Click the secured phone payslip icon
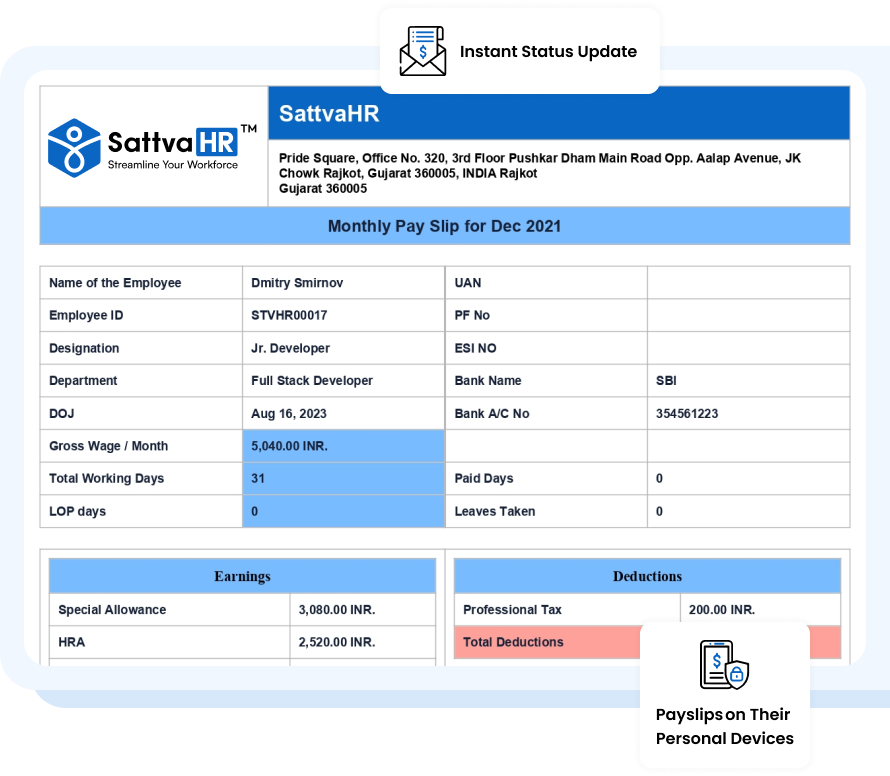This screenshot has width=890, height=776. click(x=724, y=665)
